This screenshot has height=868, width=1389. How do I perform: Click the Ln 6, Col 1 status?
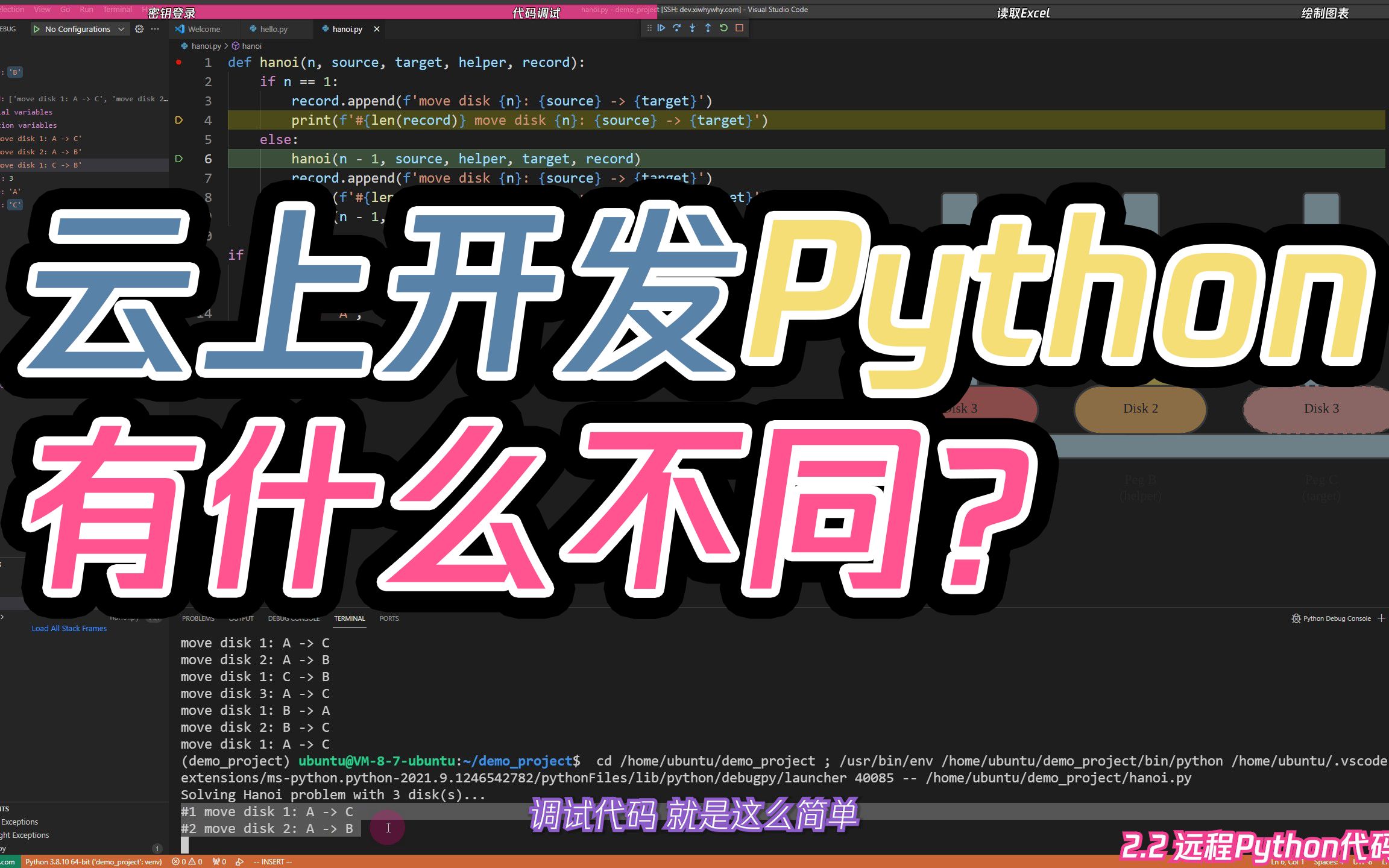(x=1287, y=863)
